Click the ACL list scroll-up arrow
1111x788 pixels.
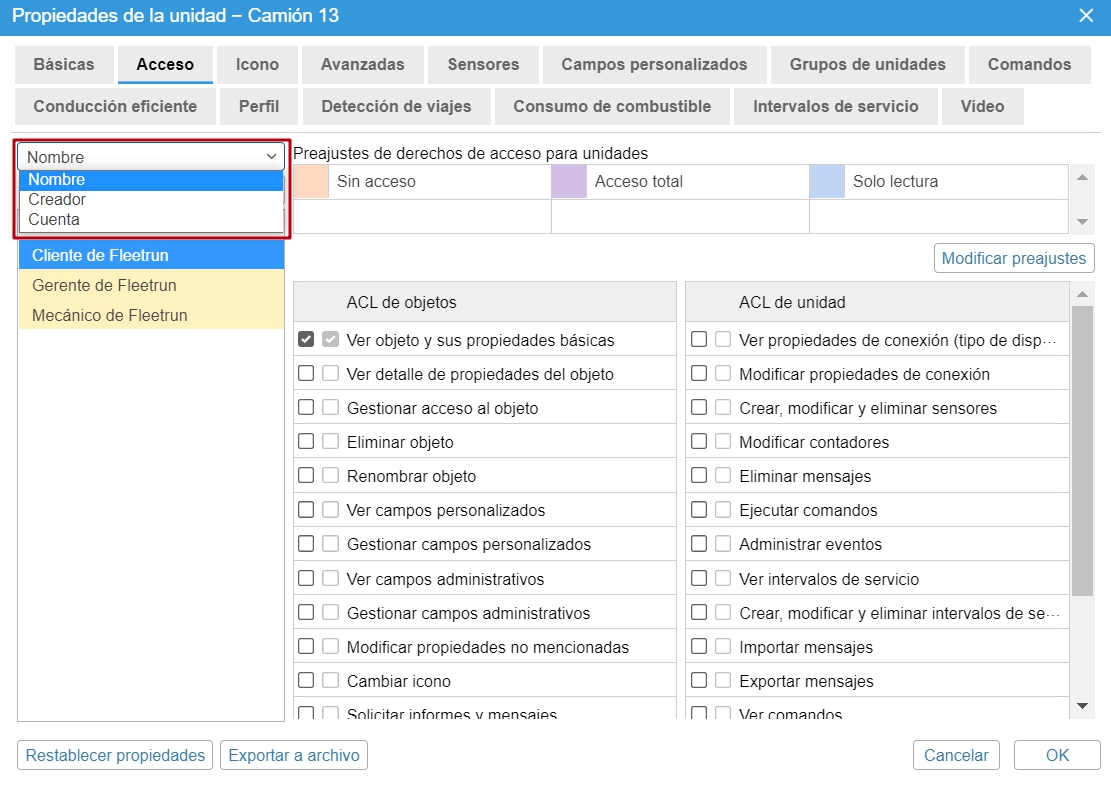coord(1081,294)
